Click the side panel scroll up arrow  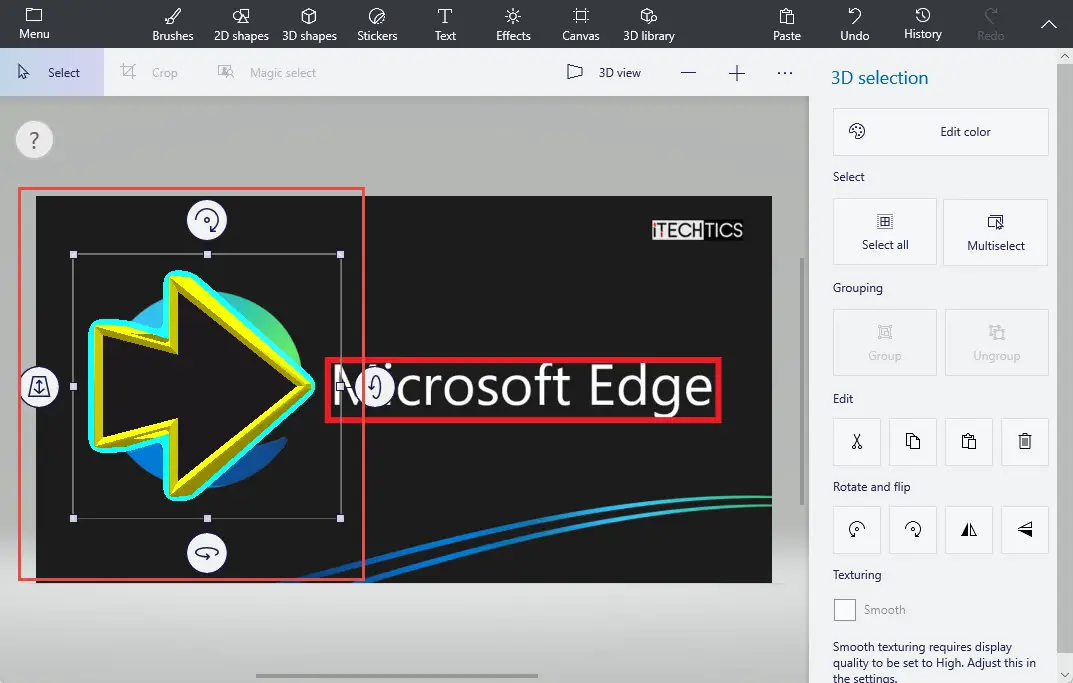point(1065,56)
